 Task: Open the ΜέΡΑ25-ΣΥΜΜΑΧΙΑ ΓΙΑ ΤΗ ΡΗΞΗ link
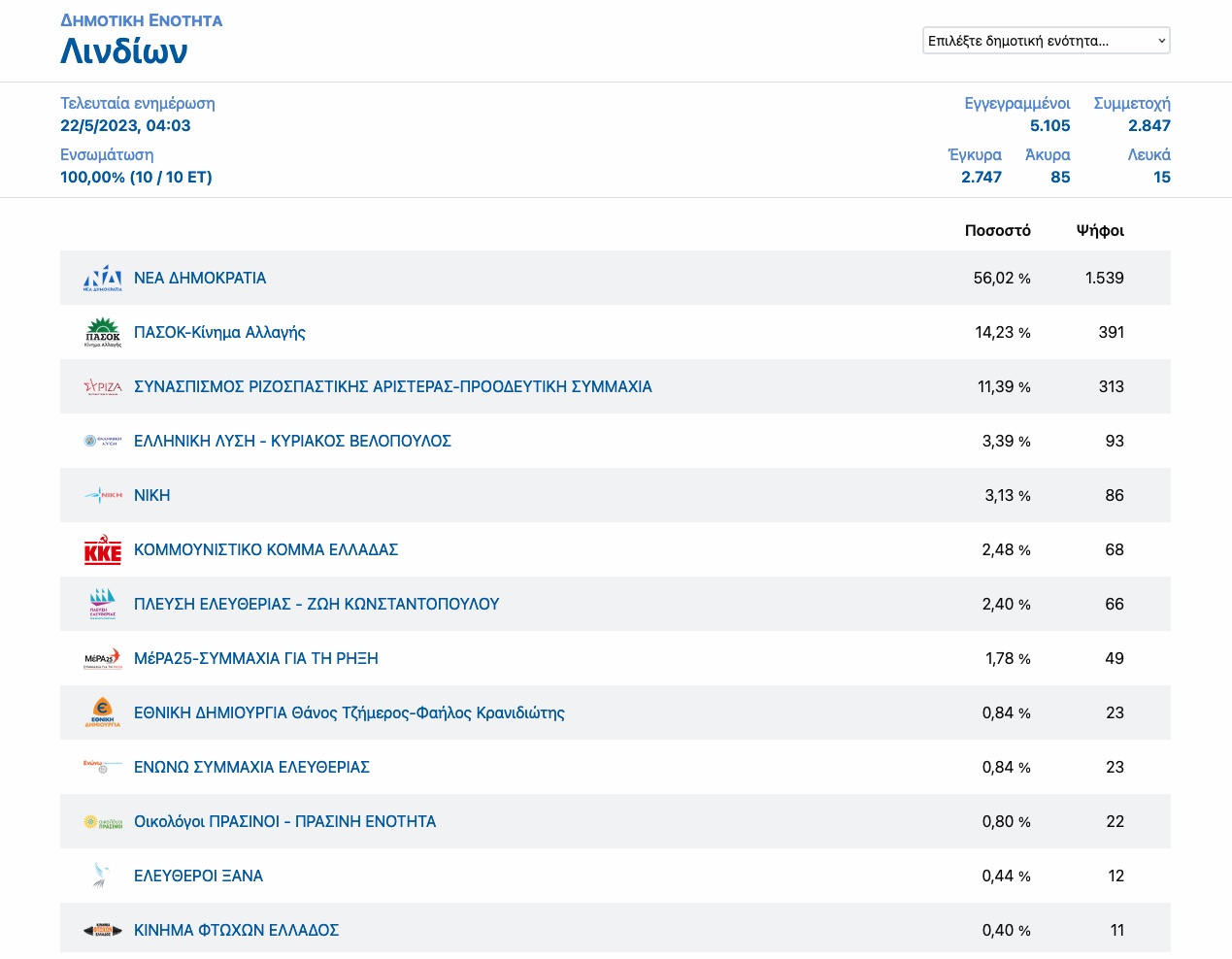point(256,658)
